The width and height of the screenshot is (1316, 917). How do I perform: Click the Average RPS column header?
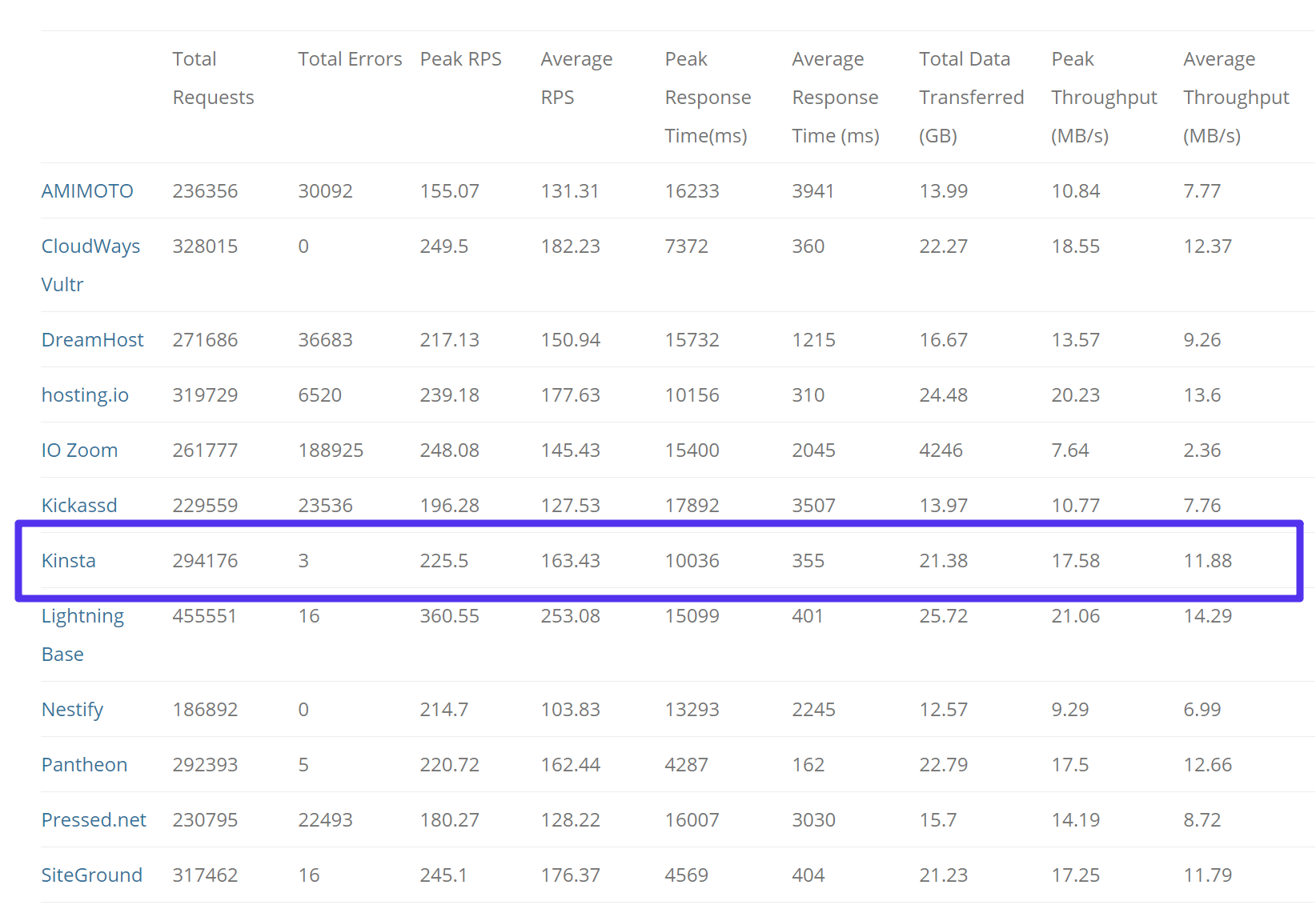pyautogui.click(x=576, y=78)
